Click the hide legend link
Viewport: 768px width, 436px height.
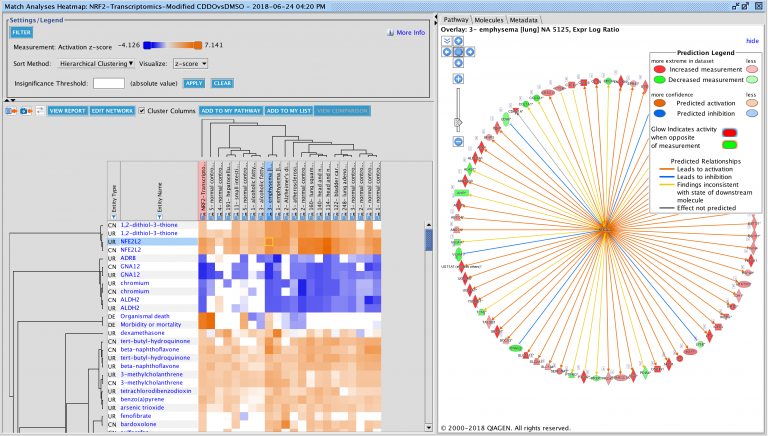[x=752, y=41]
